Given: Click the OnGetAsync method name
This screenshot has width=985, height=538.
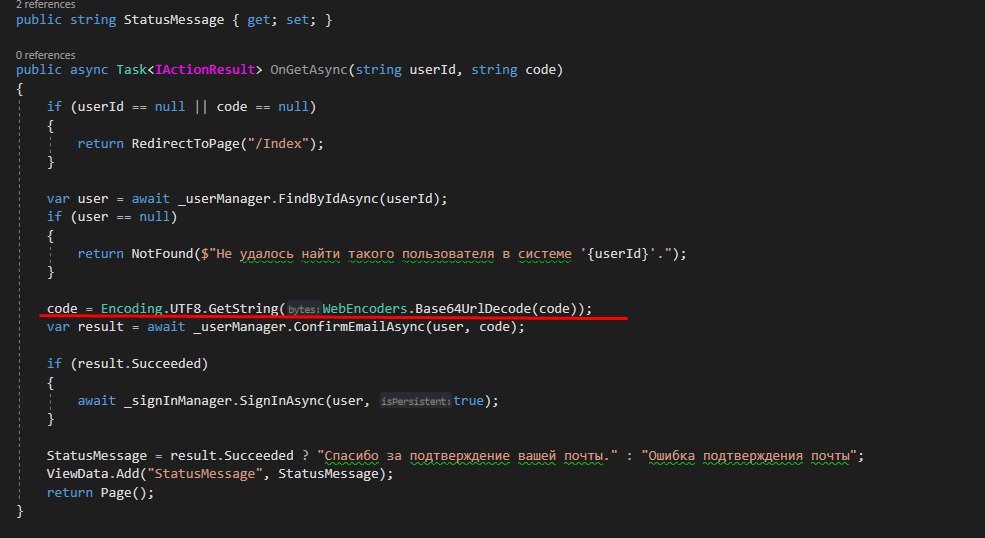Looking at the screenshot, I should [308, 70].
